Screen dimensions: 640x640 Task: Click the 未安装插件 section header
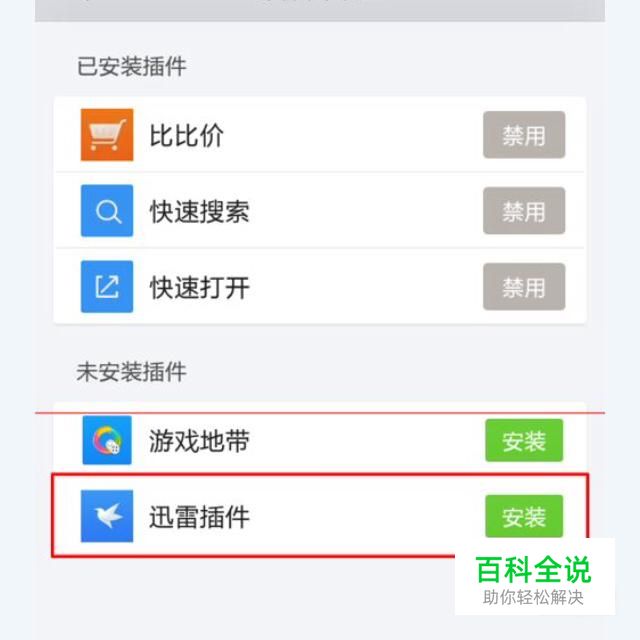(x=132, y=372)
